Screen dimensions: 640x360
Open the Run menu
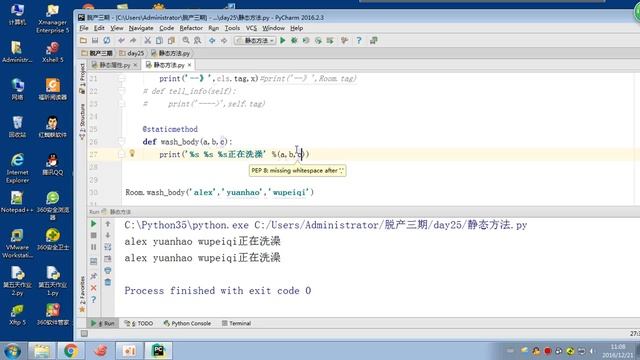[x=213, y=28]
